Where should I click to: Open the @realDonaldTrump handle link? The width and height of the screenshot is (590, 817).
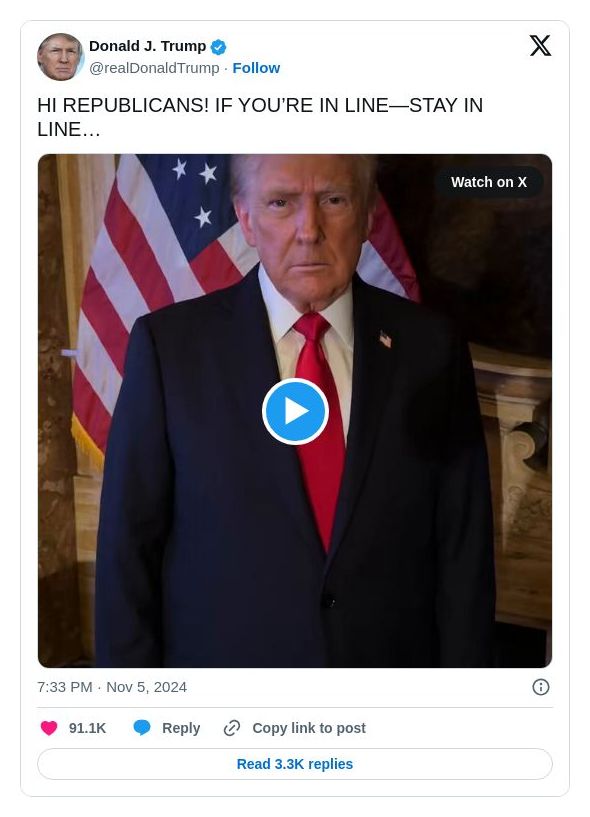click(x=154, y=68)
